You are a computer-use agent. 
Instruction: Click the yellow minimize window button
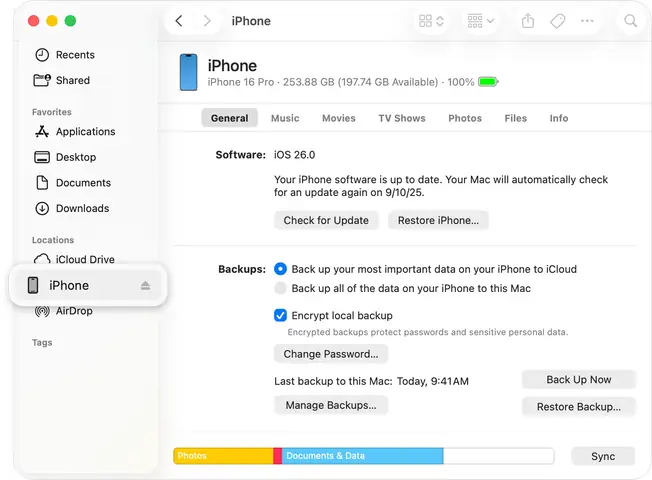point(52,21)
